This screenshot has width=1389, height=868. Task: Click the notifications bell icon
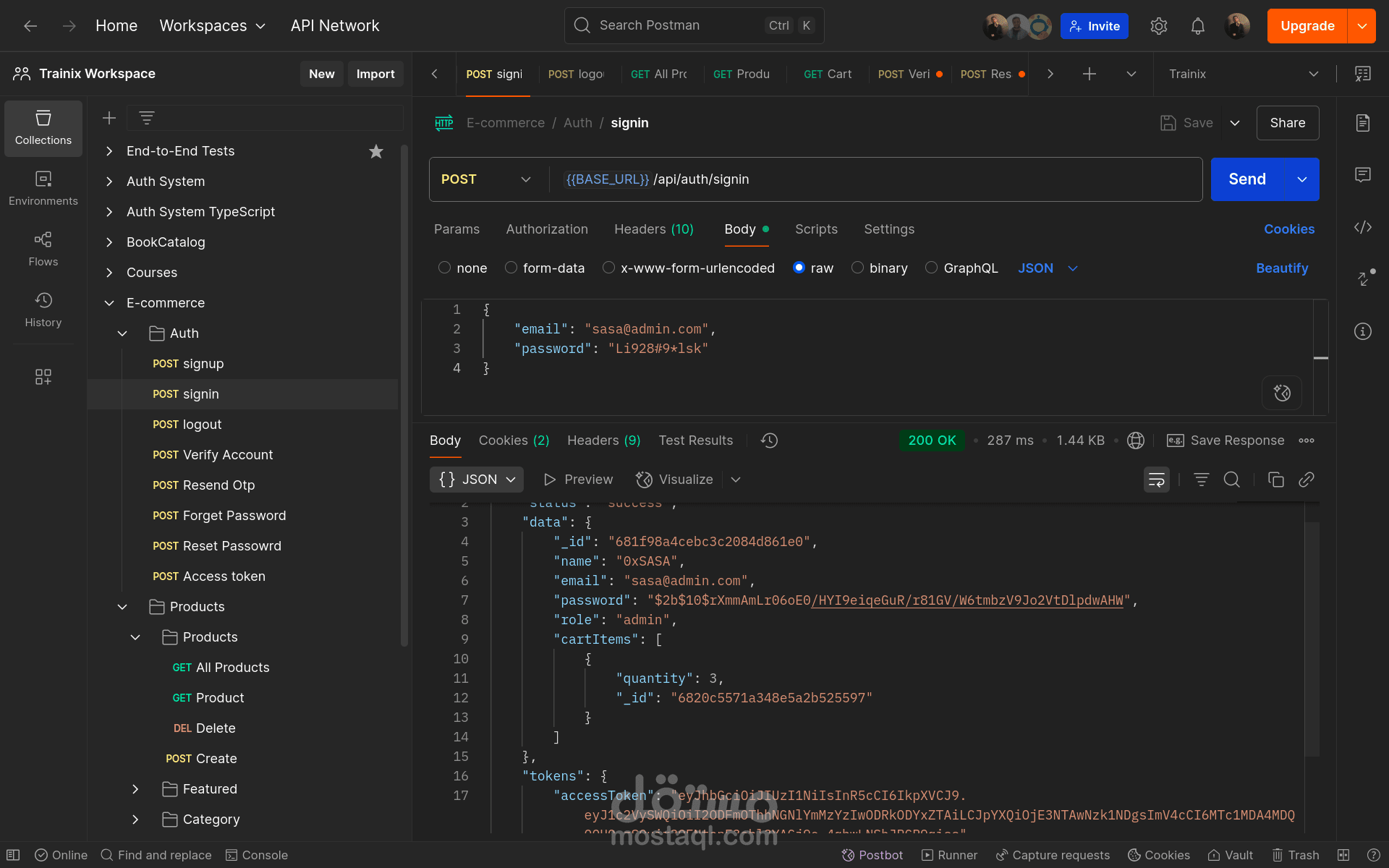click(x=1197, y=27)
